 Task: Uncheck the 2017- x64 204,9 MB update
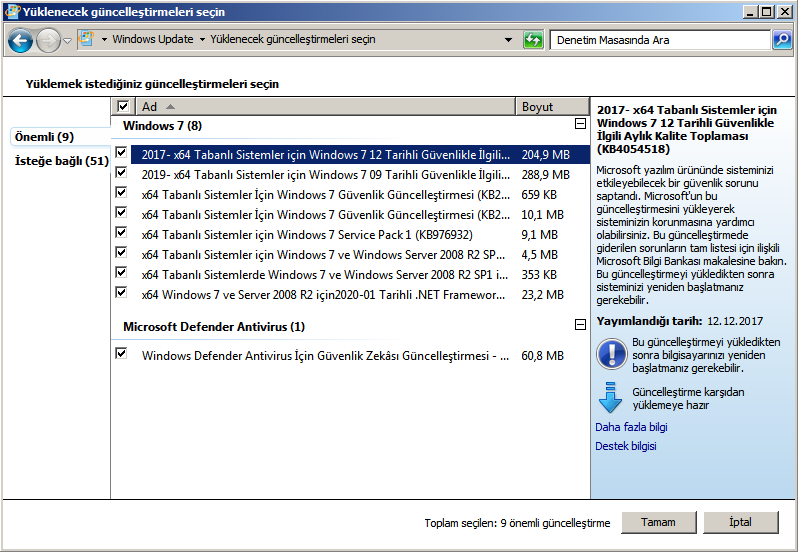(121, 152)
